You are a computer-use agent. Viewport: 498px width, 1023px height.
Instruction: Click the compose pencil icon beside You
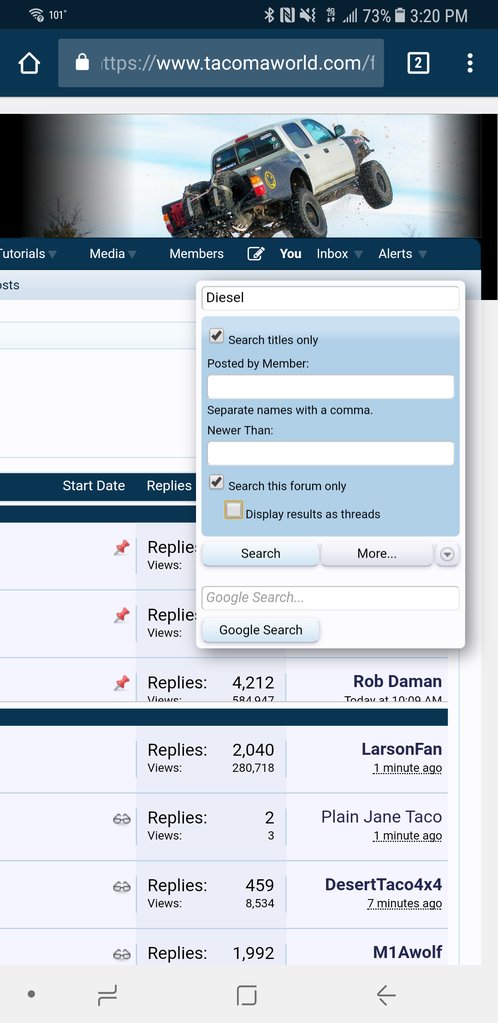tap(256, 254)
